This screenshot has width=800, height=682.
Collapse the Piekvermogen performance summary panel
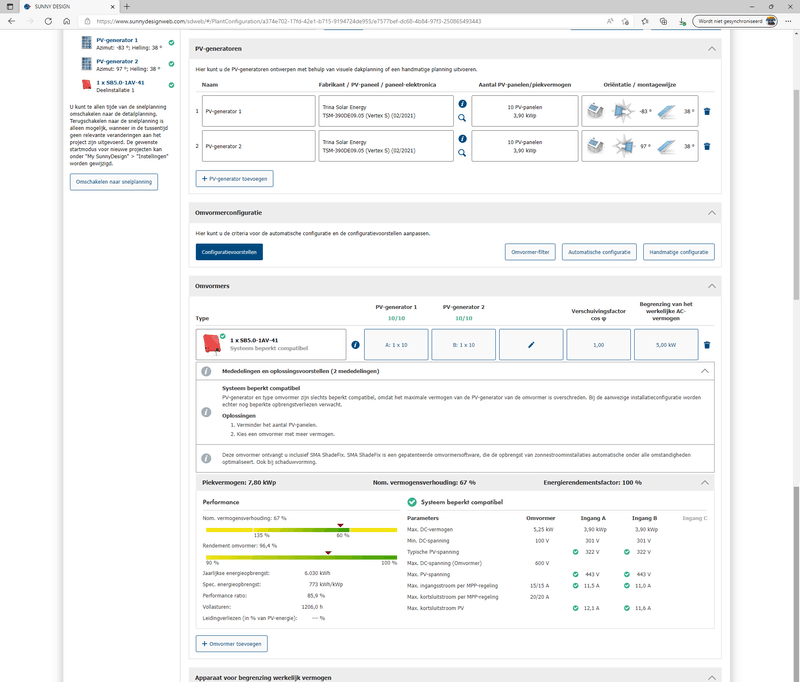pos(705,483)
